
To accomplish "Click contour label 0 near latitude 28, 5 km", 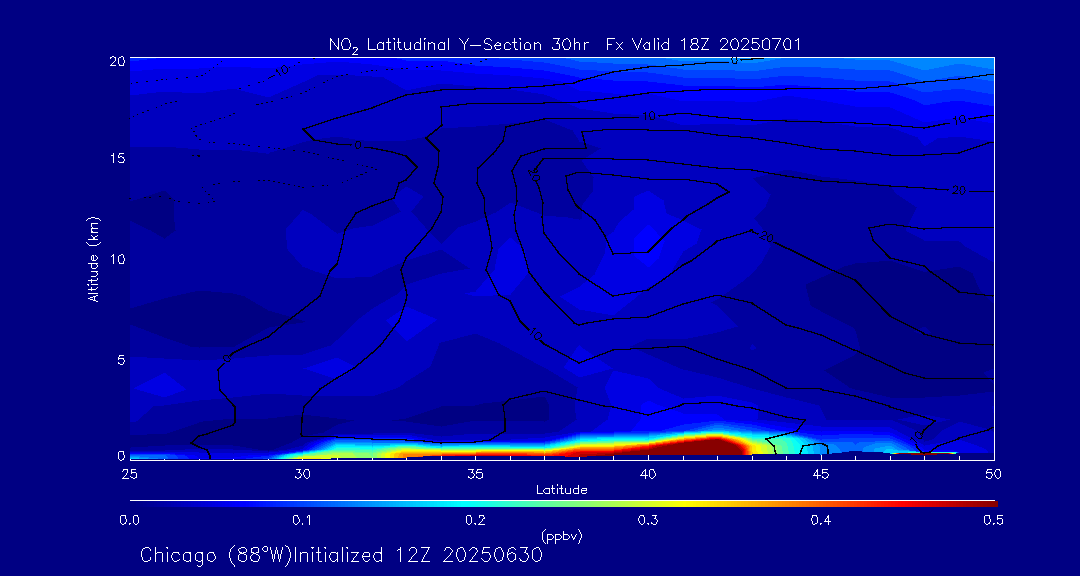I will [x=226, y=358].
